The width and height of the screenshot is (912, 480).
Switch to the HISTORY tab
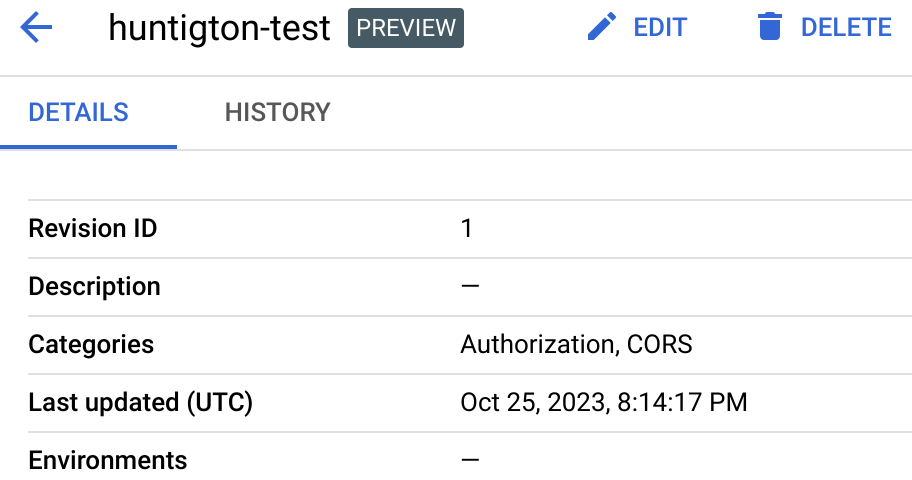tap(277, 112)
